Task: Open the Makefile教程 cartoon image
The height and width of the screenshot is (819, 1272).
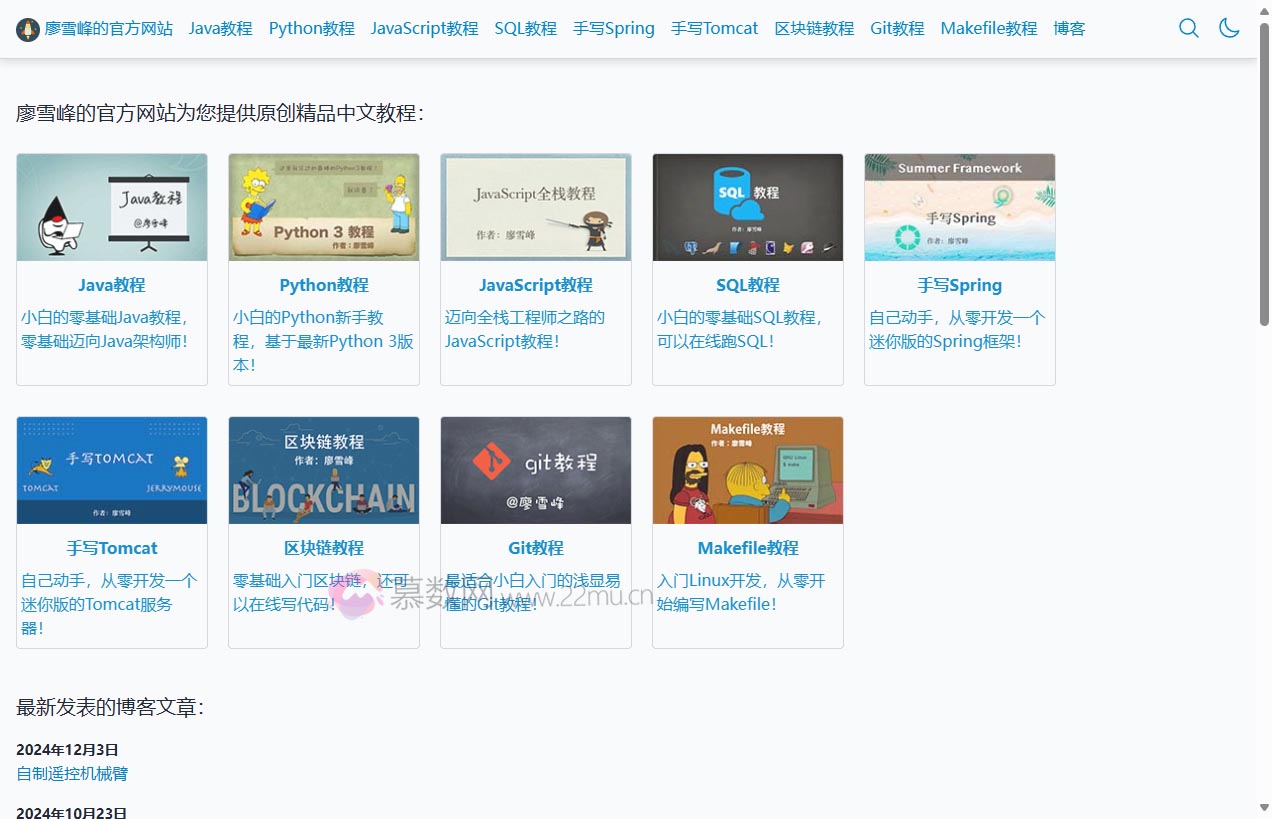Action: tap(748, 471)
